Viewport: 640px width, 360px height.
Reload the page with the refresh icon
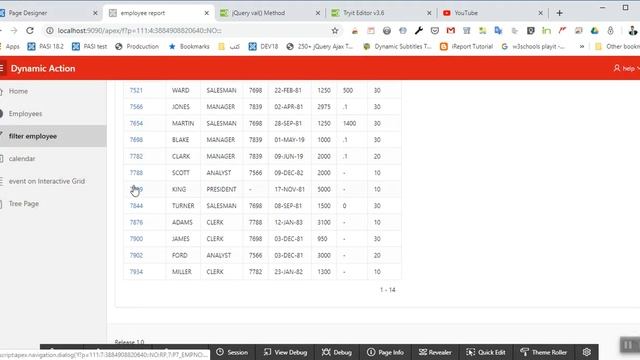coord(30,31)
